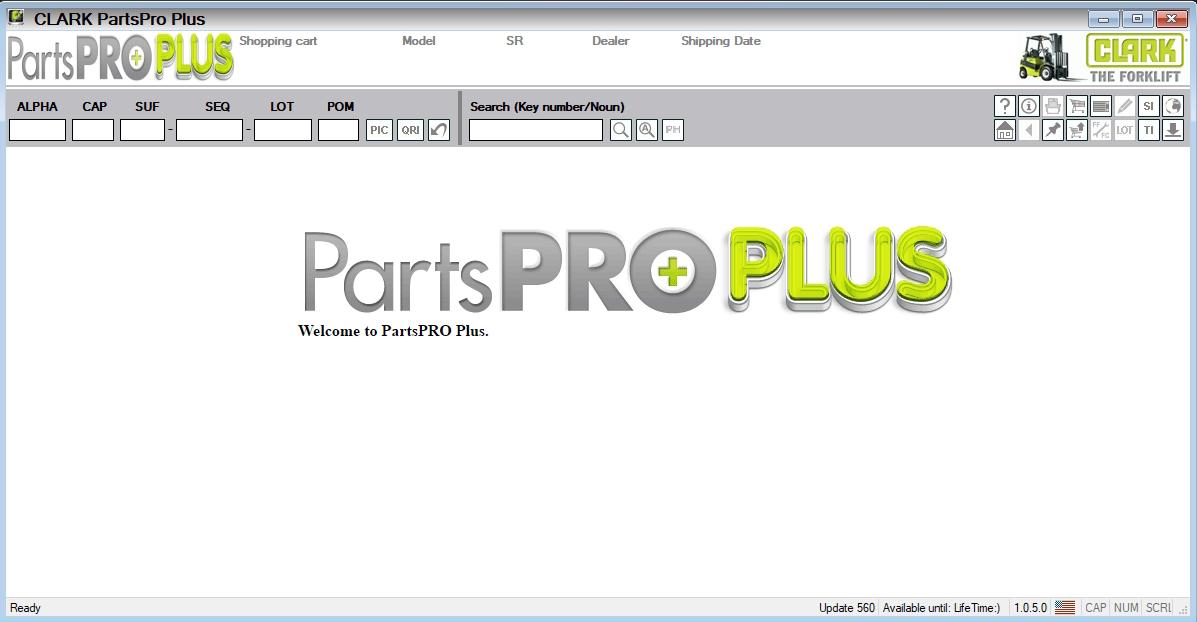Click the globe icon in toolbar
1197x622 pixels.
(x=1173, y=106)
